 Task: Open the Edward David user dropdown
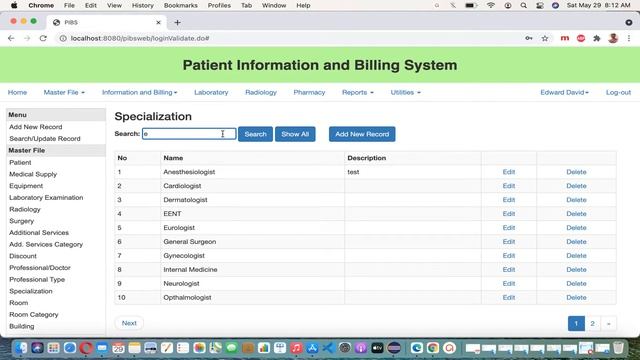[x=564, y=92]
